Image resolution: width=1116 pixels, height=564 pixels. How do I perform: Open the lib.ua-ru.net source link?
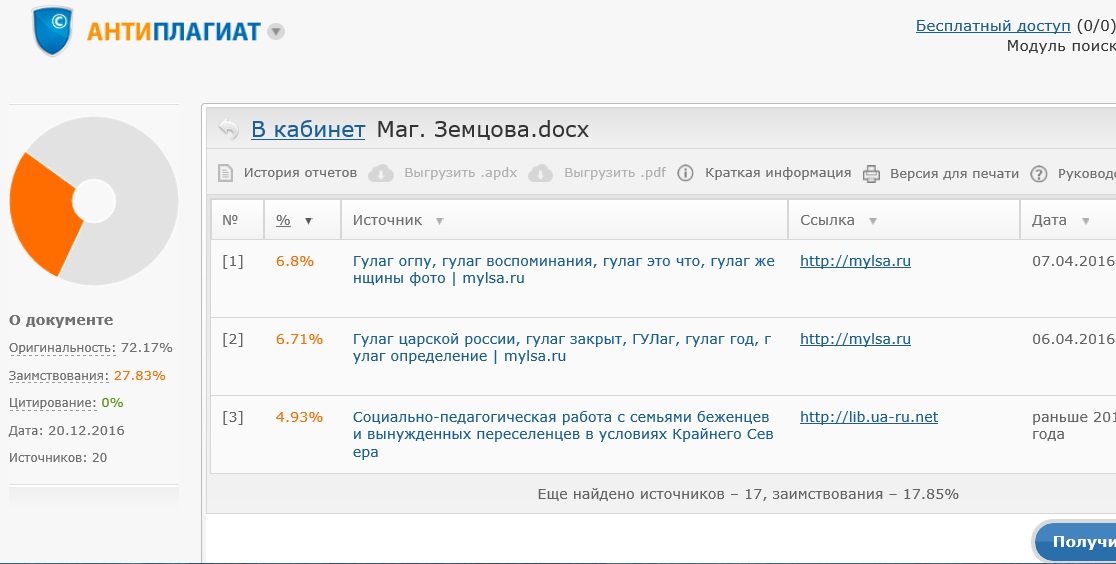(868, 417)
